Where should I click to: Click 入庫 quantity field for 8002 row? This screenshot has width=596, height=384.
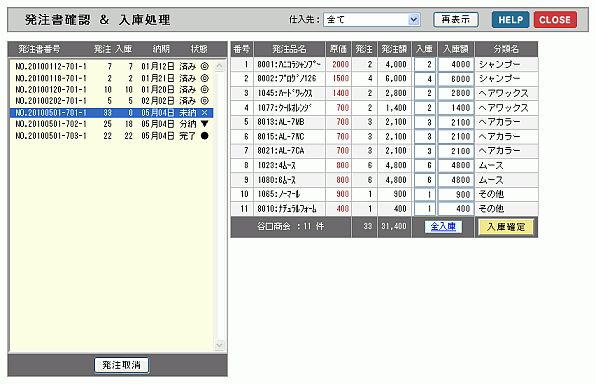coord(425,79)
